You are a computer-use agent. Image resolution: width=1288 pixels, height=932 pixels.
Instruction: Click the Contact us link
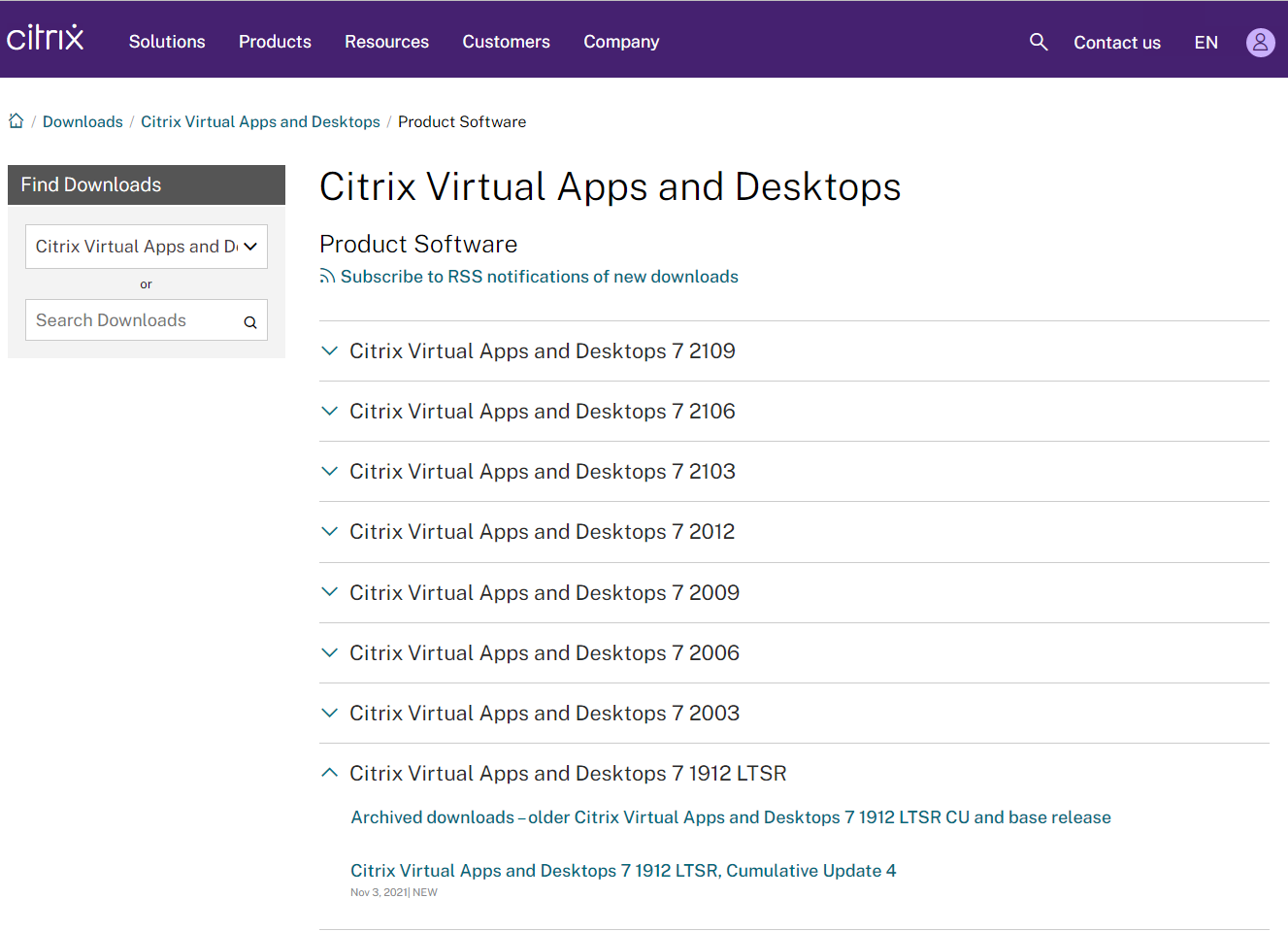pos(1116,43)
